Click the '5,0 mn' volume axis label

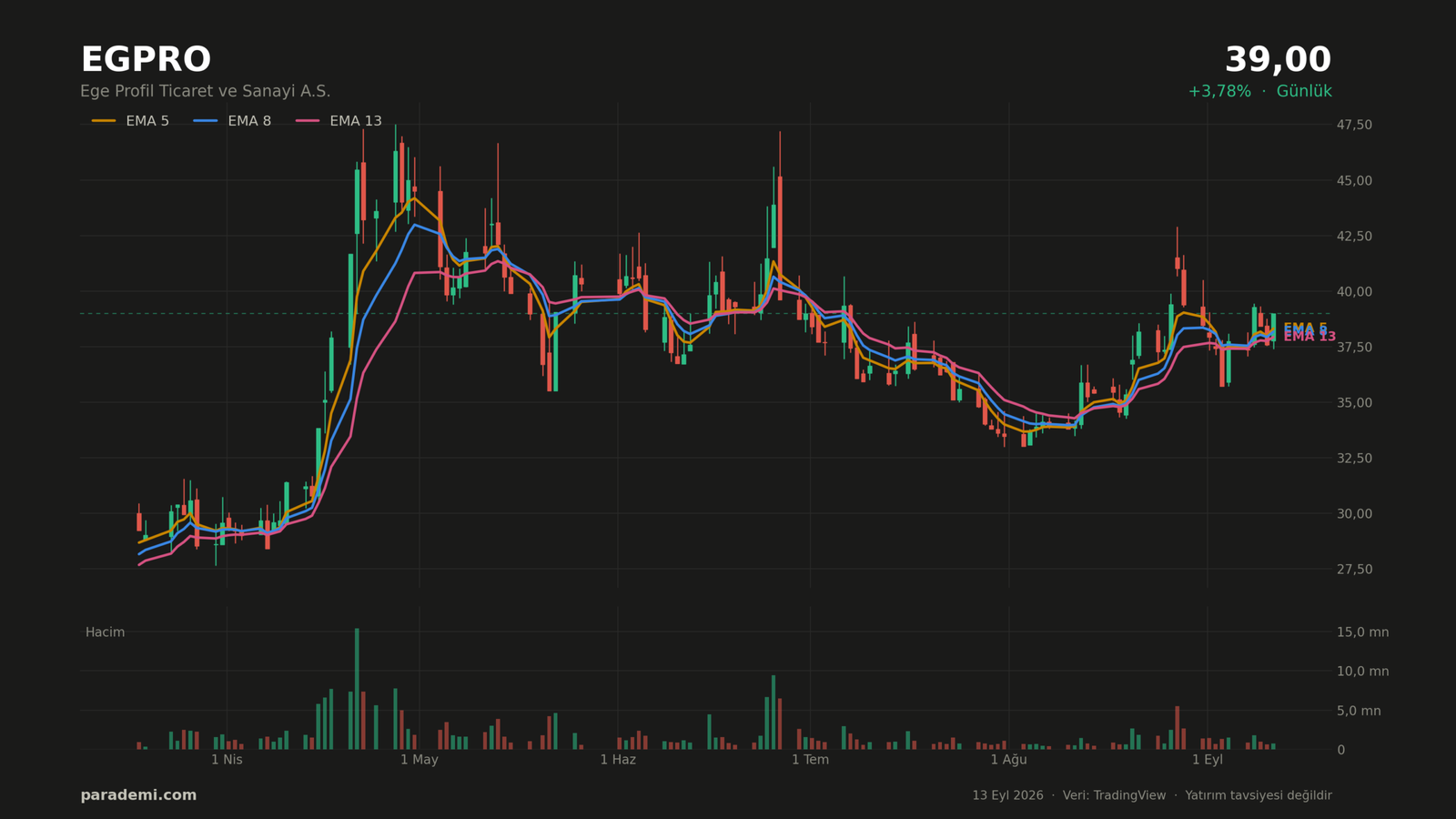(x=1359, y=711)
